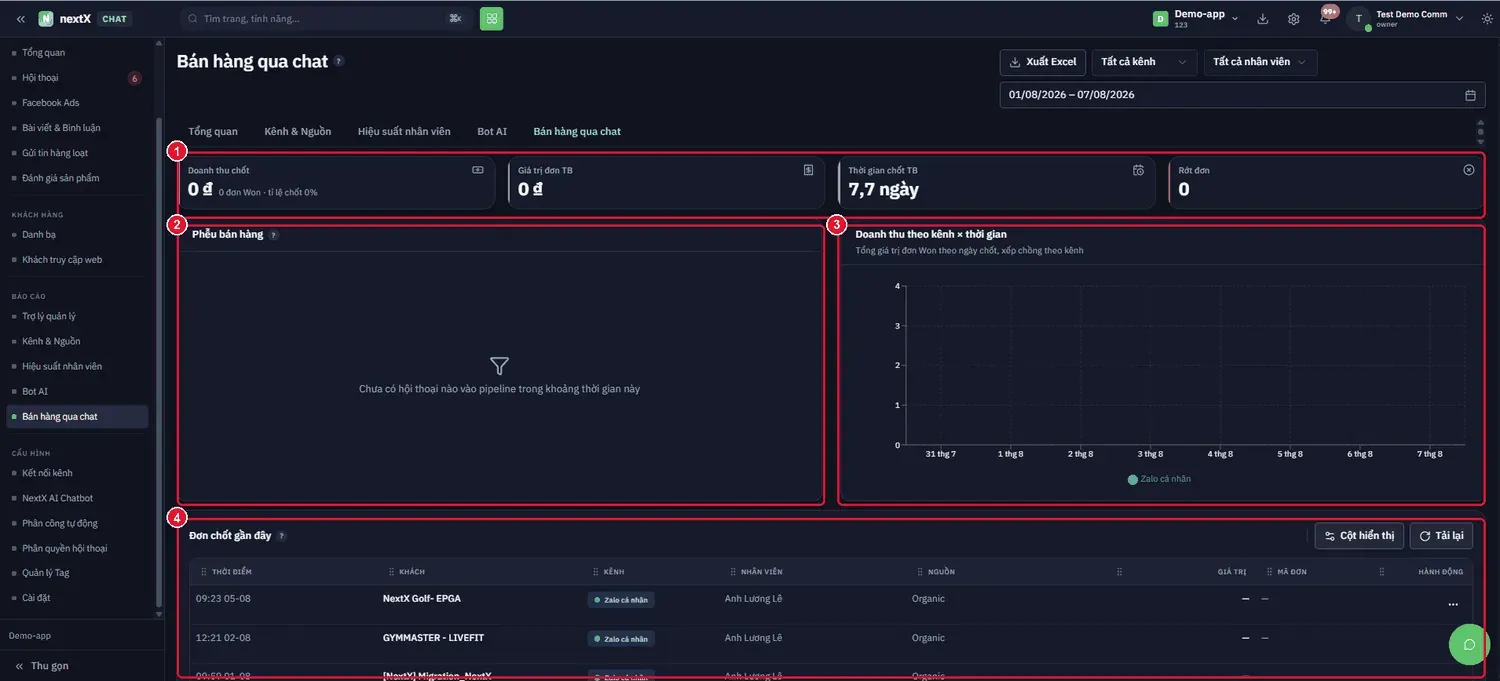
Task: Toggle the Zalo cá nhân legend series
Action: point(1159,479)
